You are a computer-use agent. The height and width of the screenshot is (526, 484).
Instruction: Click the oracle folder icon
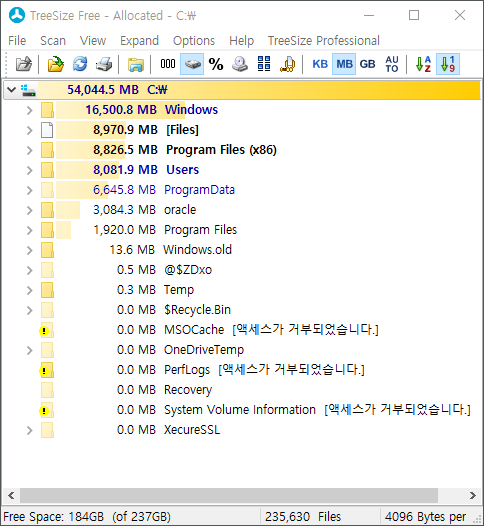coord(47,210)
